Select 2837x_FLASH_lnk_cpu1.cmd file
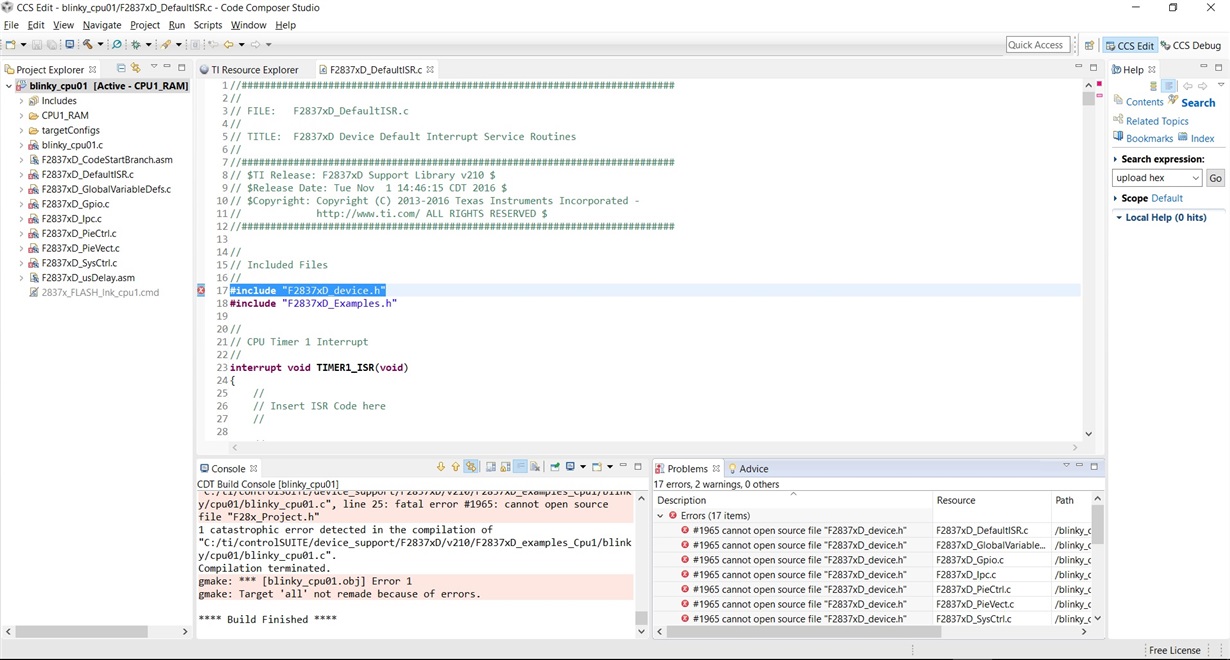 (99, 292)
